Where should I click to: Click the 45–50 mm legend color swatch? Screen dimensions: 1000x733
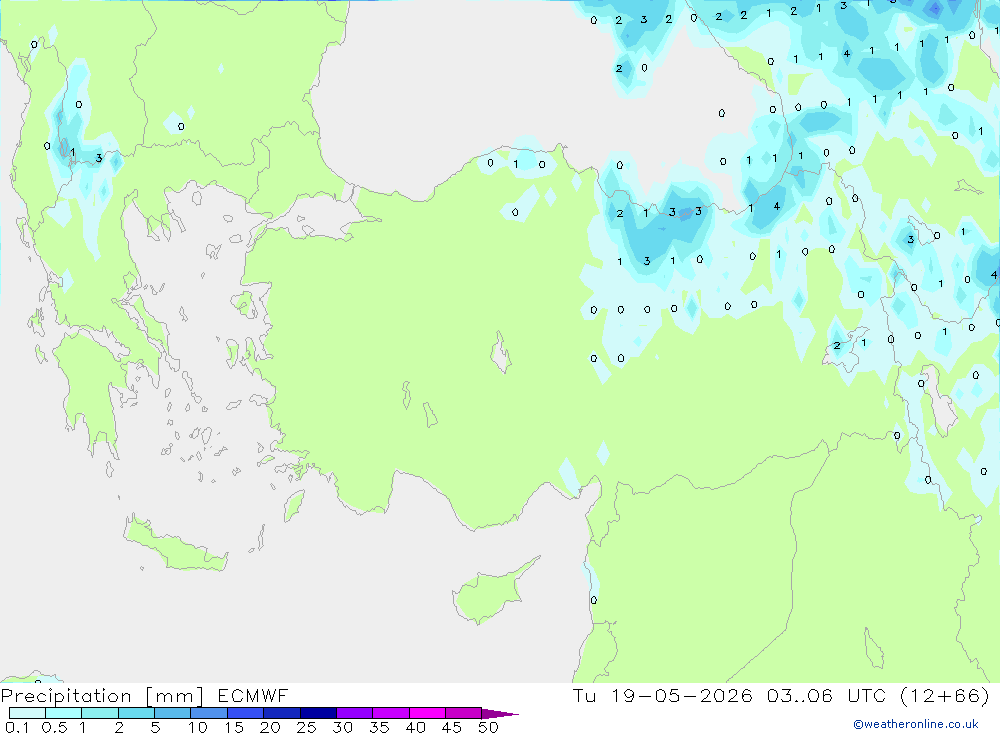tap(463, 713)
